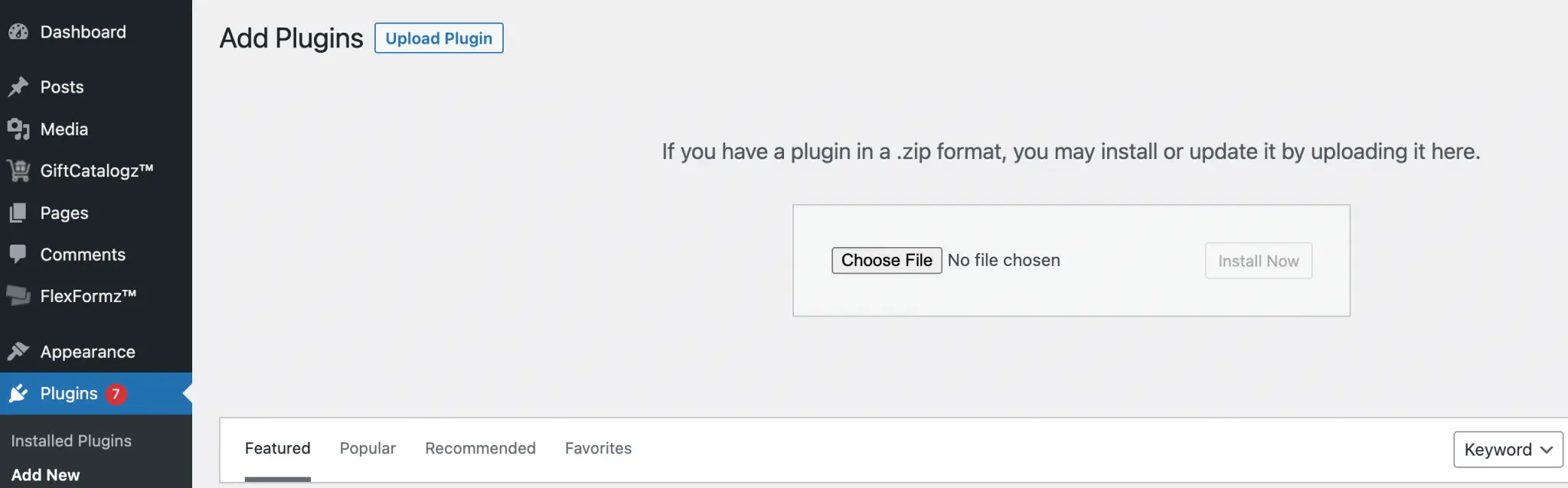Click the Upload Plugin button

pyautogui.click(x=439, y=38)
